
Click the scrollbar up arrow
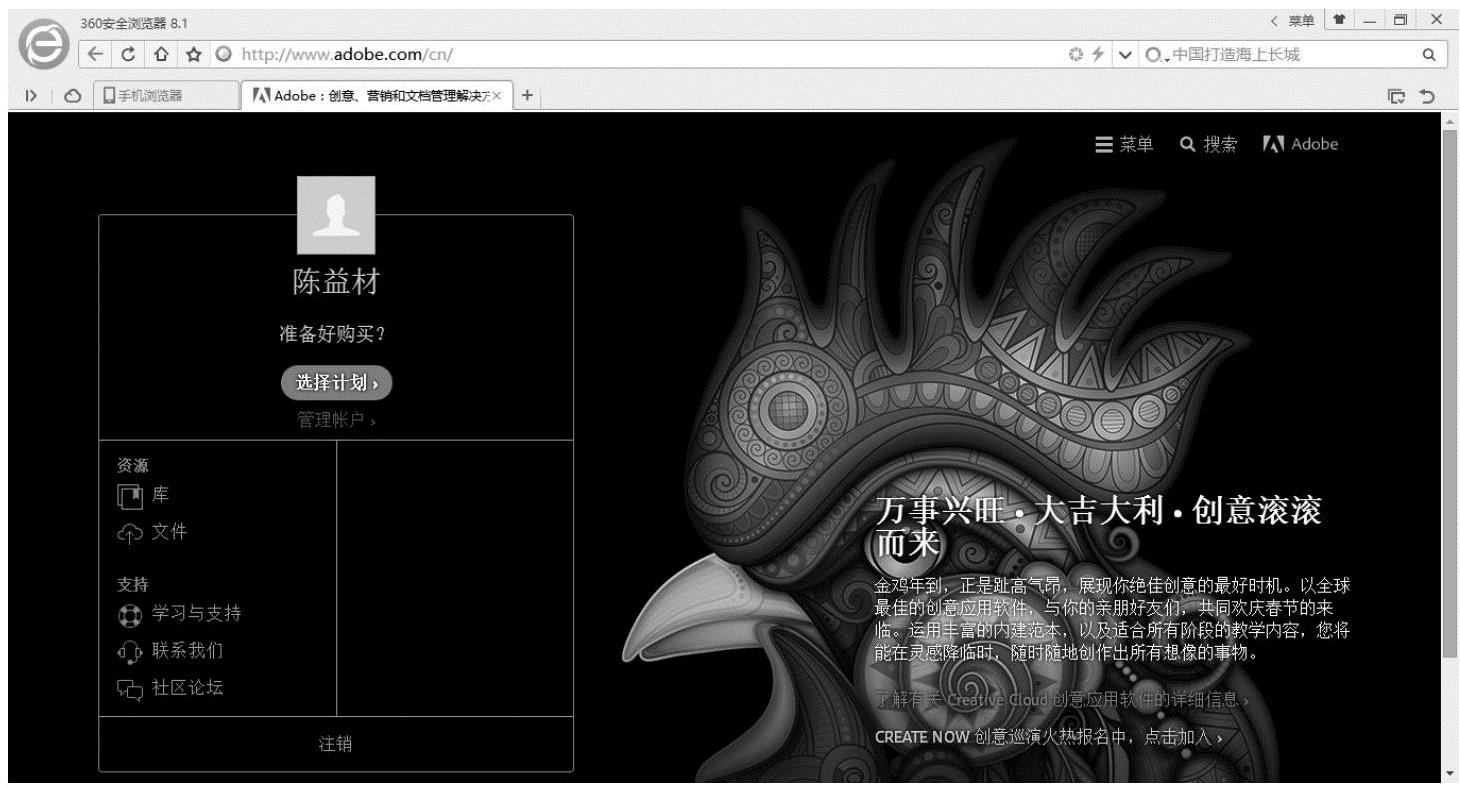(x=1451, y=120)
